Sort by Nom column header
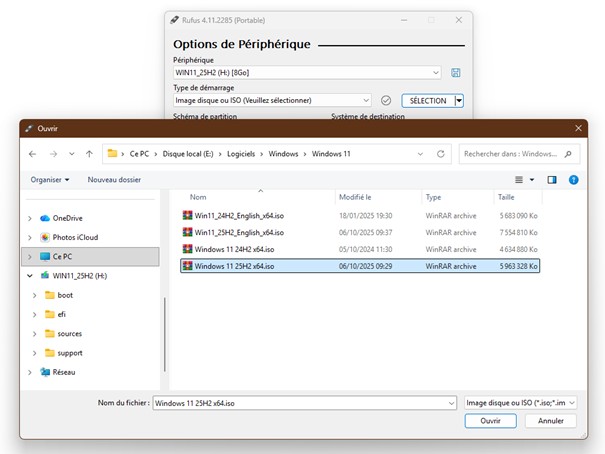Image resolution: width=605 pixels, height=454 pixels. coord(198,197)
